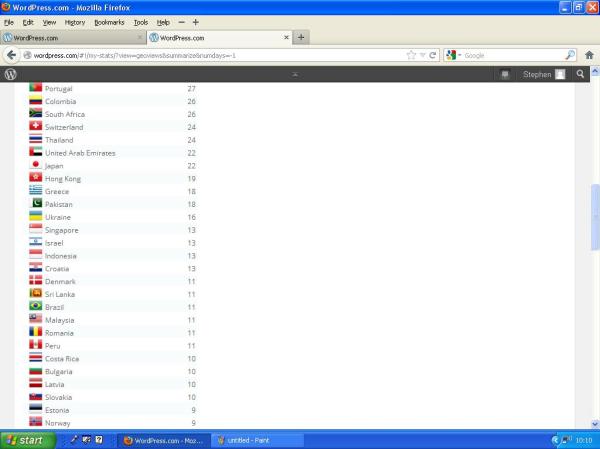The height and width of the screenshot is (449, 600).
Task: Click the menu bar minus button
Action: click(181, 22)
